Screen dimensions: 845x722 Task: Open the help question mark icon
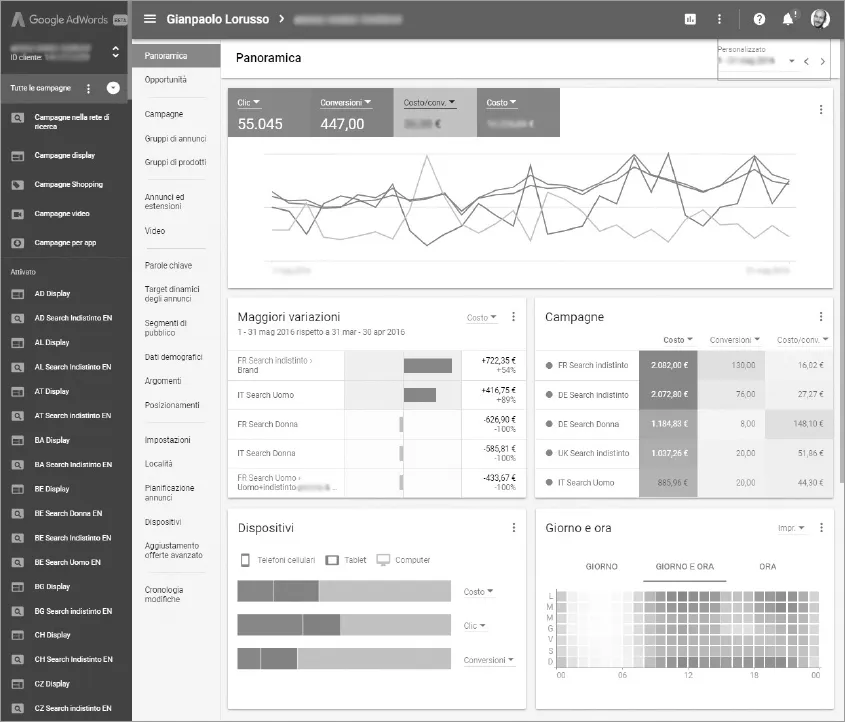(759, 19)
